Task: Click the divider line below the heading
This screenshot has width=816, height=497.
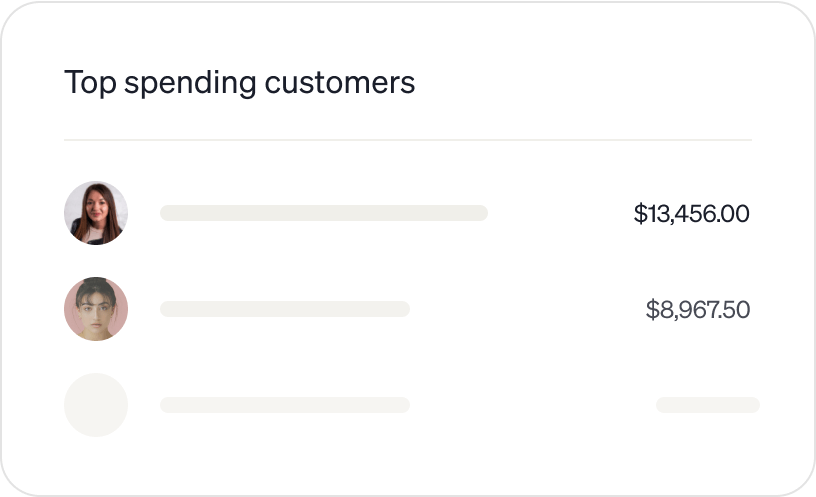Action: click(407, 140)
